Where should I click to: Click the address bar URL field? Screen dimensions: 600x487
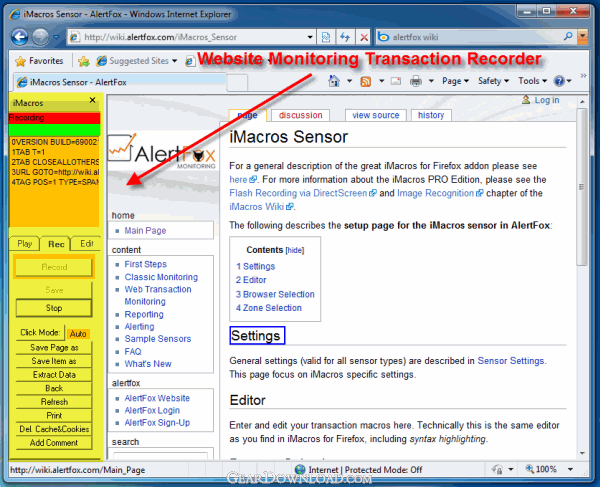click(x=191, y=37)
